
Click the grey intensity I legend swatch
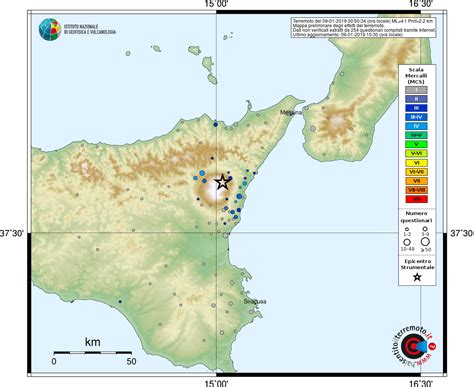pyautogui.click(x=416, y=90)
